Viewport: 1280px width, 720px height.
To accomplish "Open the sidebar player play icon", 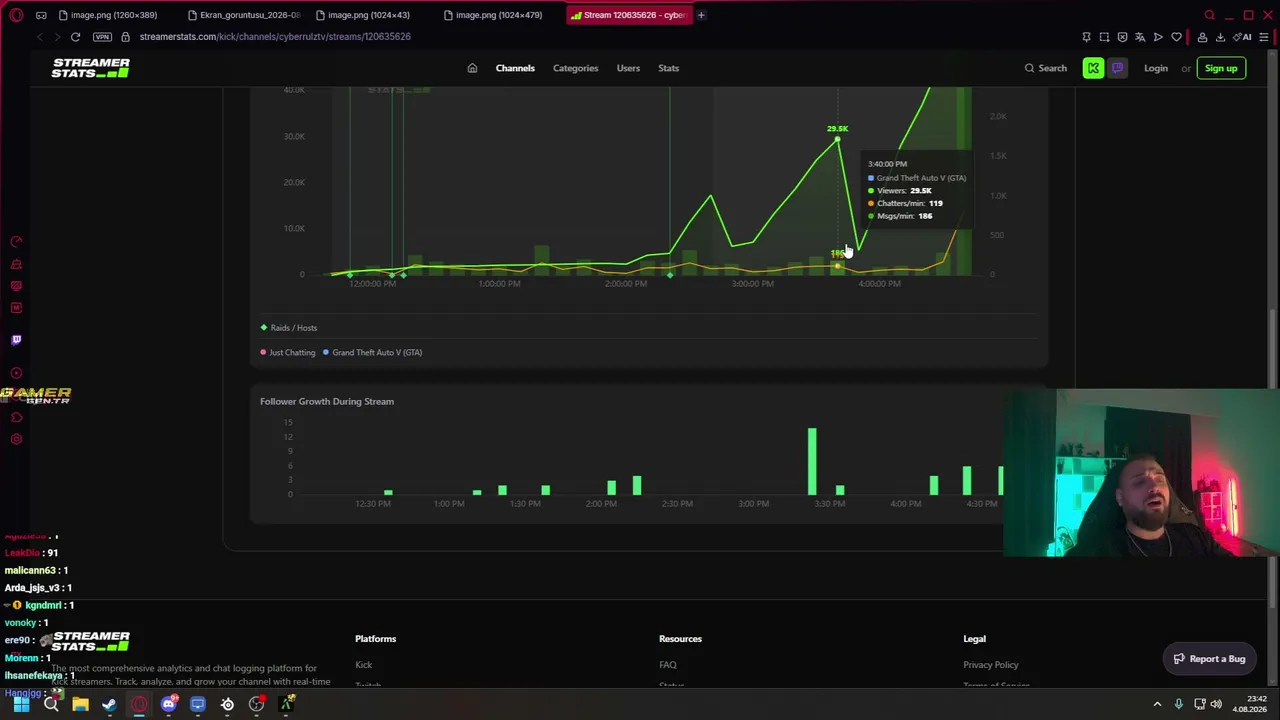I will [x=16, y=373].
